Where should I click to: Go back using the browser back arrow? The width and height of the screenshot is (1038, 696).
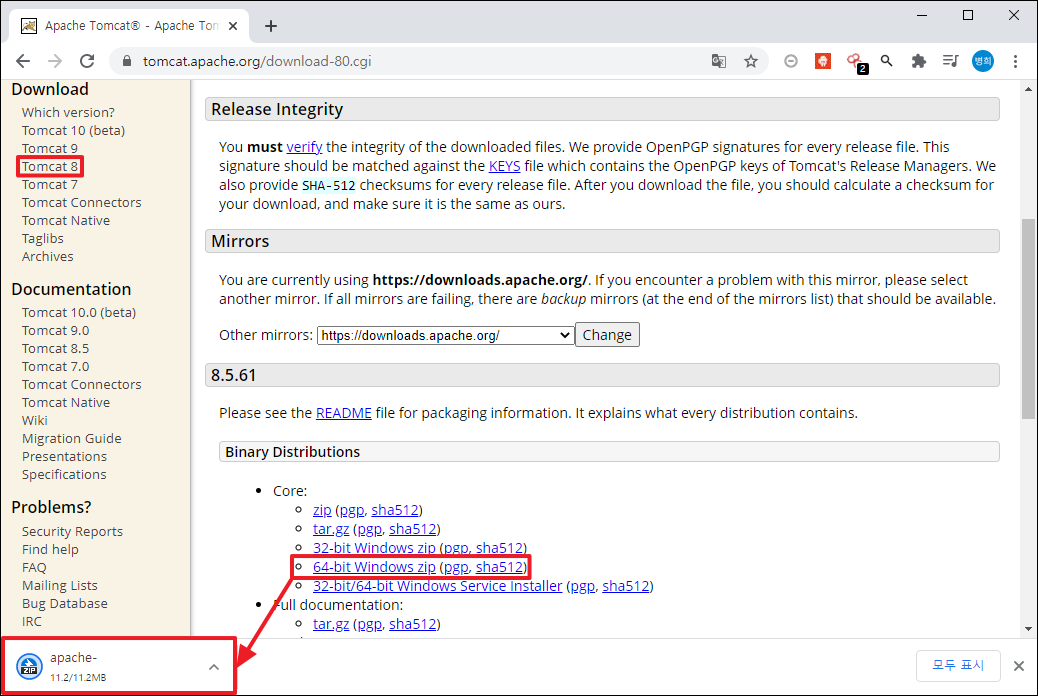pyautogui.click(x=23, y=61)
